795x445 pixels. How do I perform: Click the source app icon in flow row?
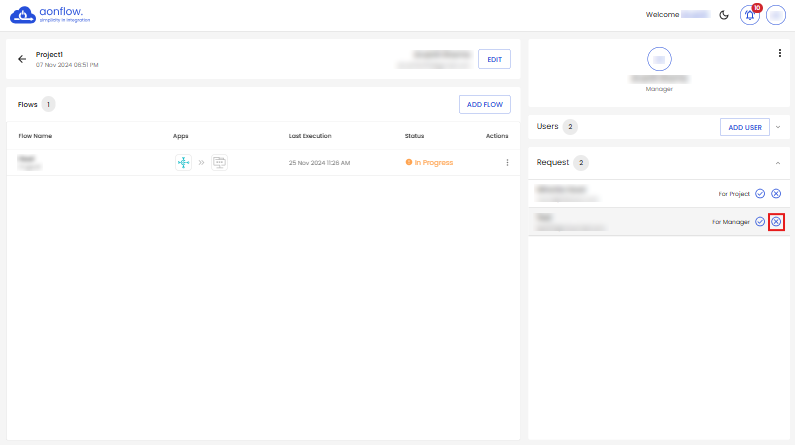(x=183, y=163)
